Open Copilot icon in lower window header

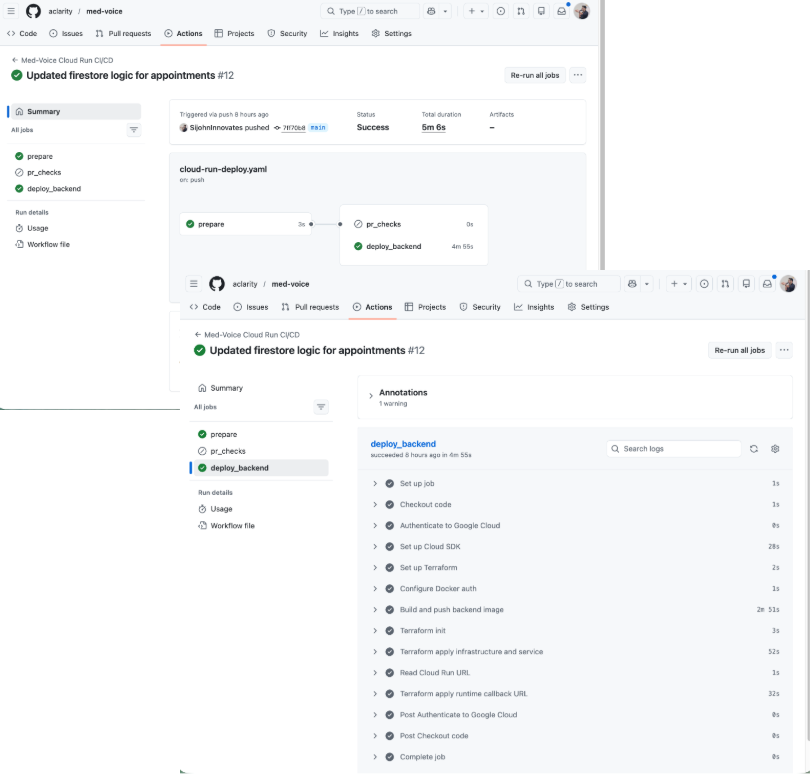632,284
